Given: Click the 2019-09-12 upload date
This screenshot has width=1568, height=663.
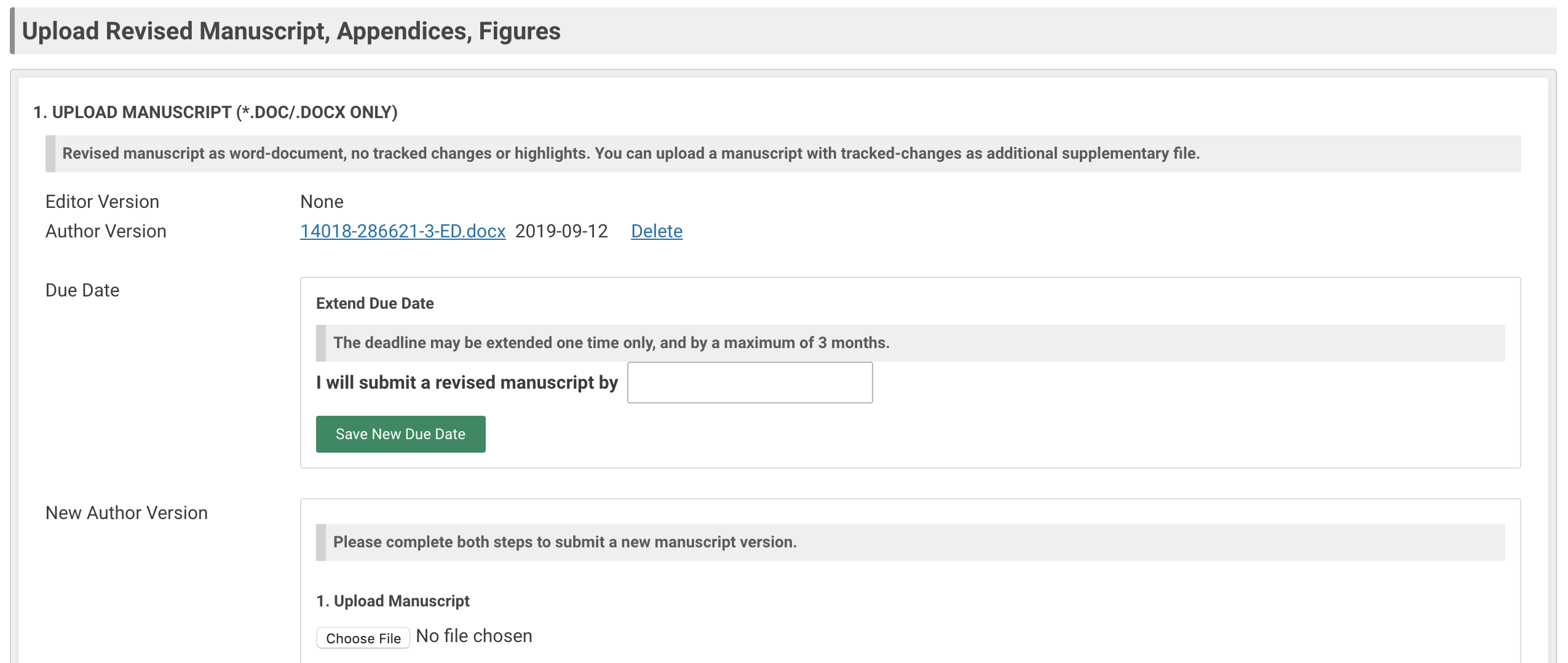Looking at the screenshot, I should [x=561, y=231].
